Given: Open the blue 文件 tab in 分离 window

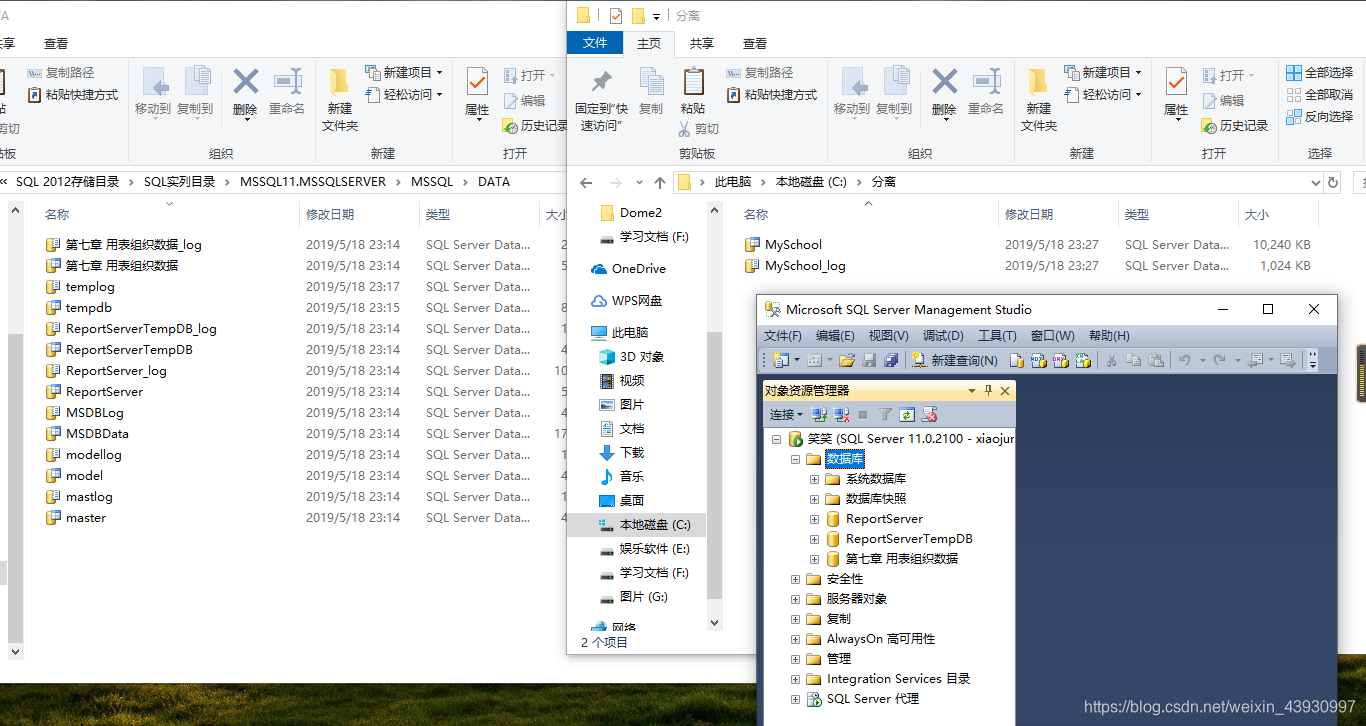Looking at the screenshot, I should [595, 43].
